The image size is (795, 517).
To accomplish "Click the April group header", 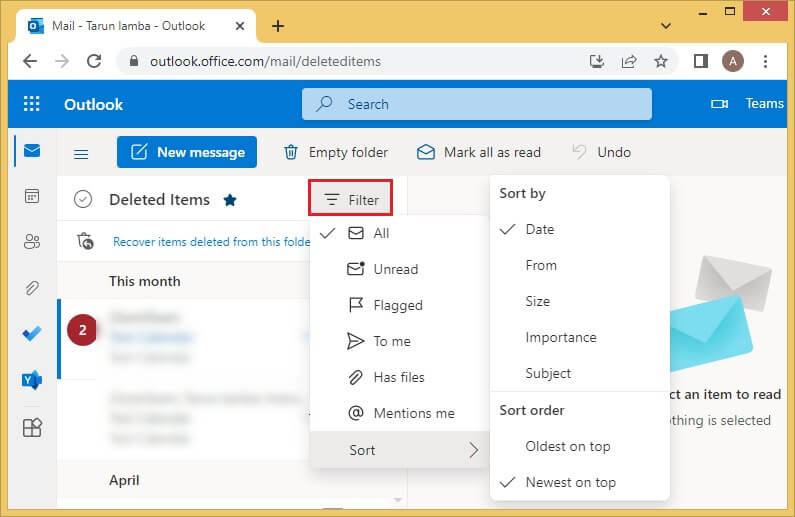I will coord(124,480).
